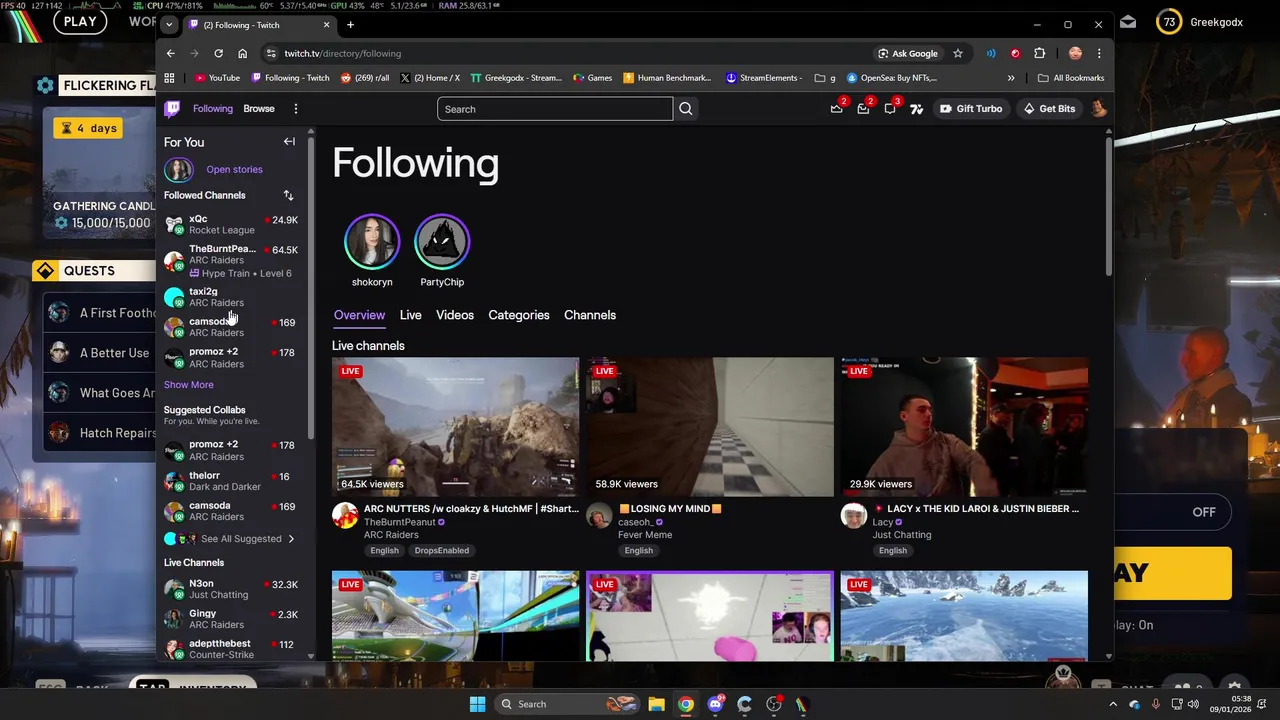
Task: Open the StreamElements bookmark
Action: 764,78
